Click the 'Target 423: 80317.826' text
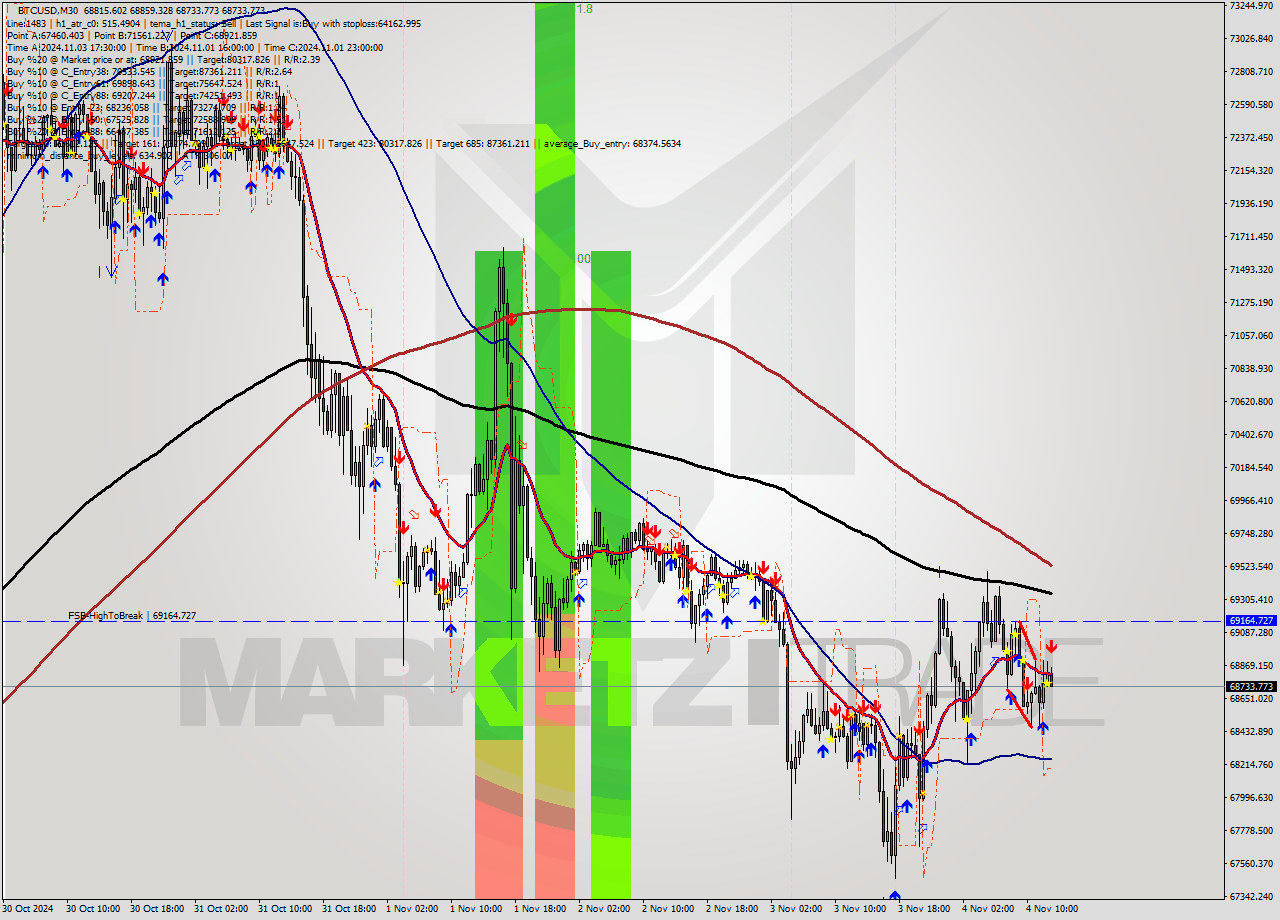This screenshot has height=920, width=1280. [x=375, y=144]
